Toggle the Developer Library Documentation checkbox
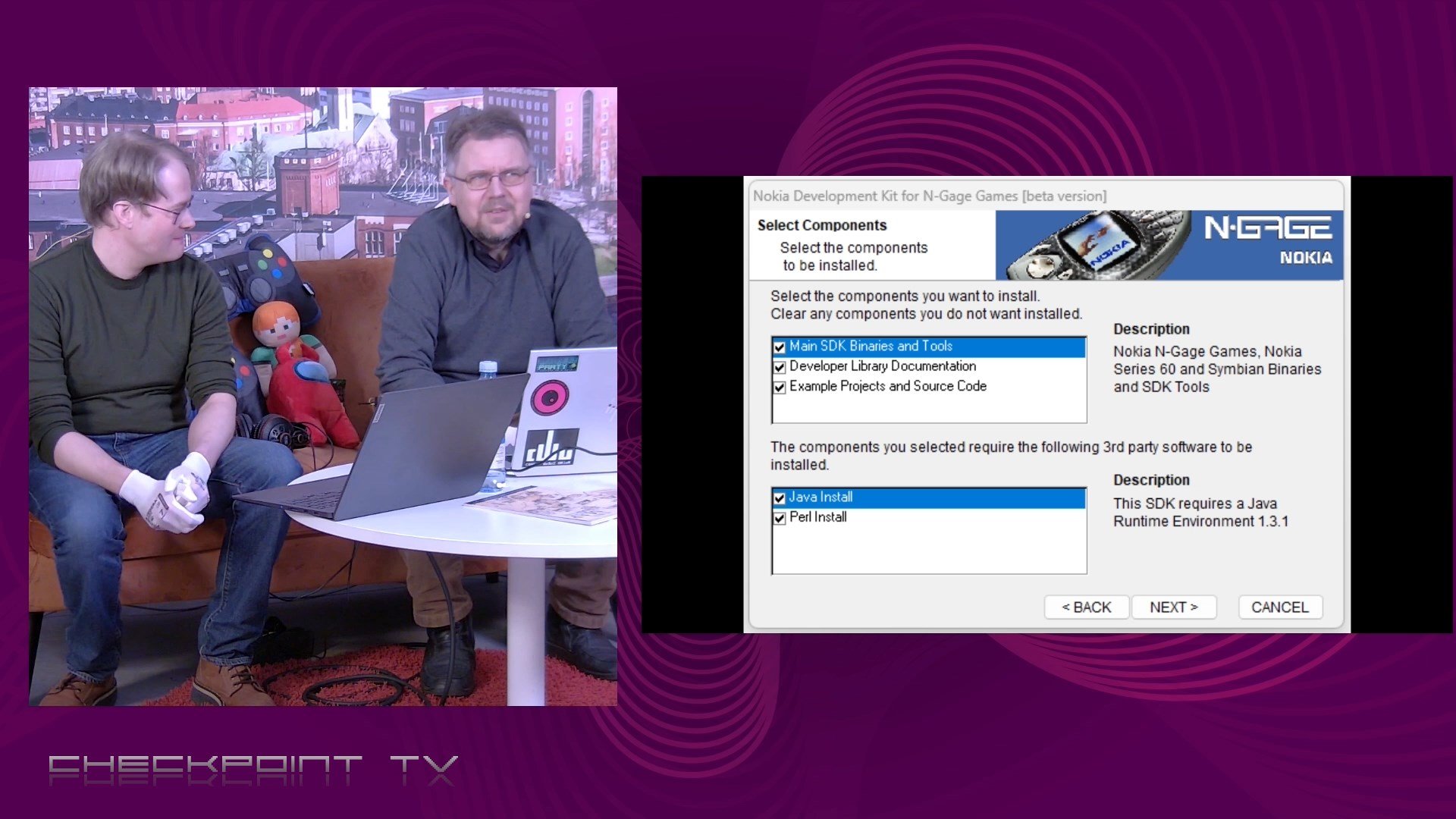 coord(779,367)
